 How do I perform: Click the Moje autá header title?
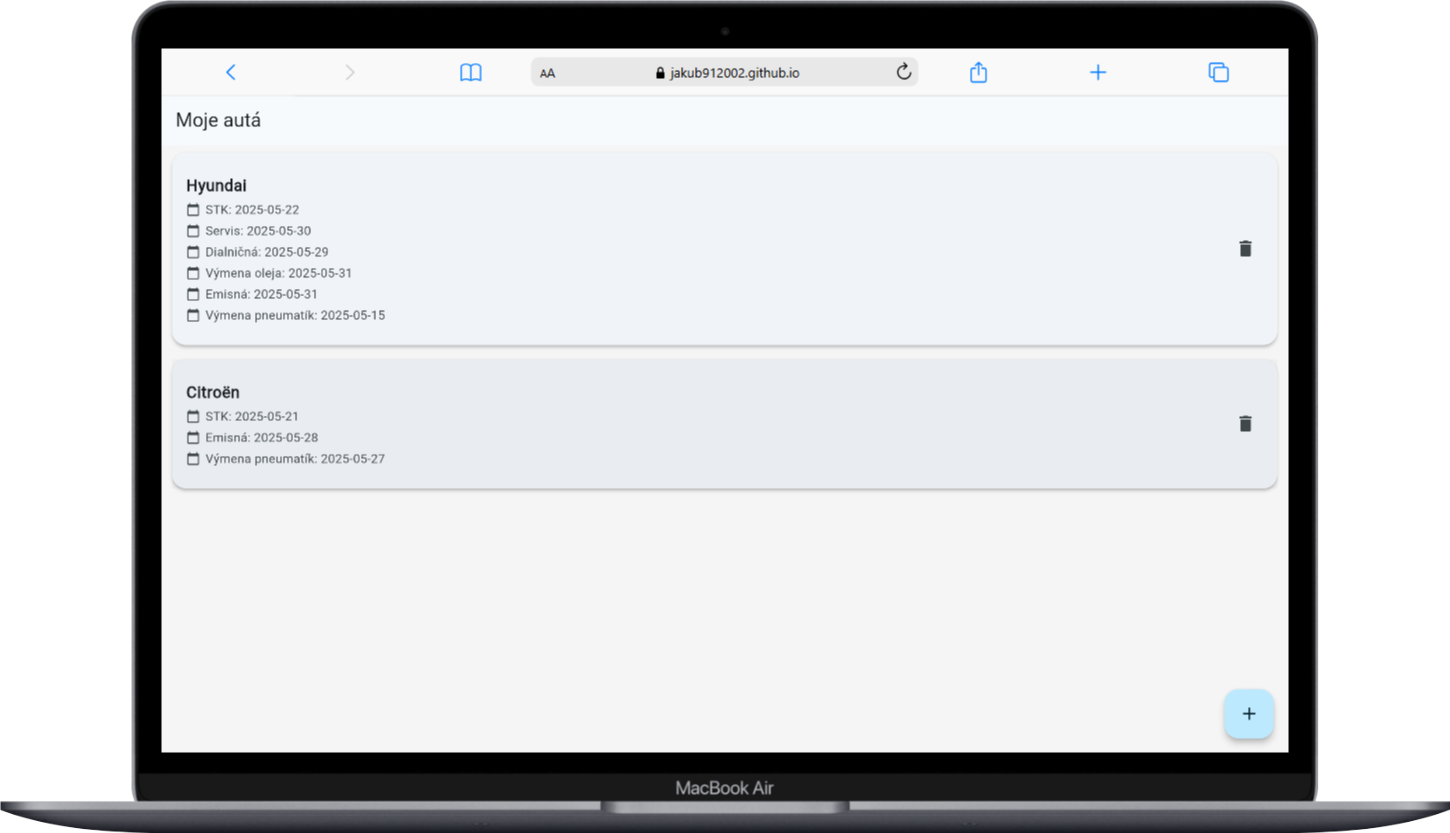219,121
